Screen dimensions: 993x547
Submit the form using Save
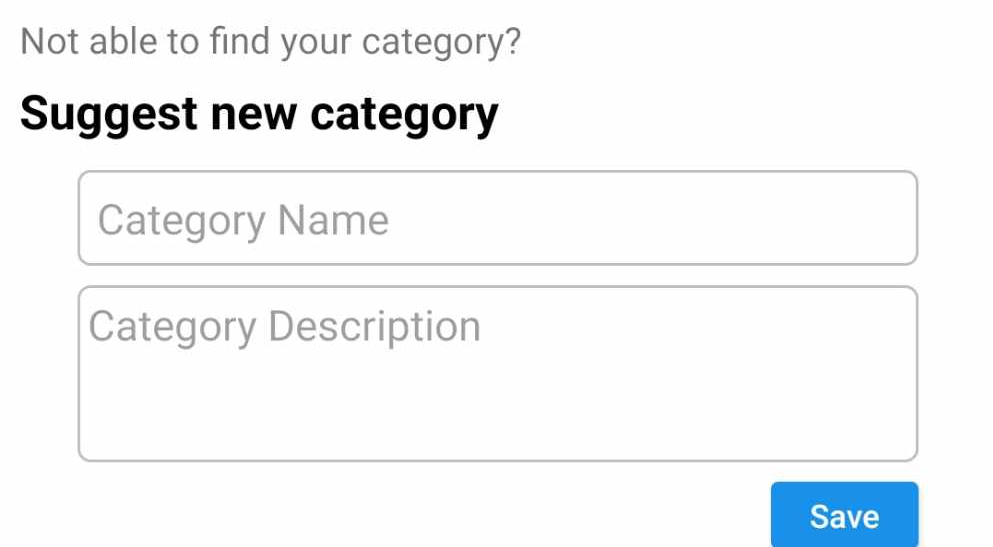coord(844,516)
